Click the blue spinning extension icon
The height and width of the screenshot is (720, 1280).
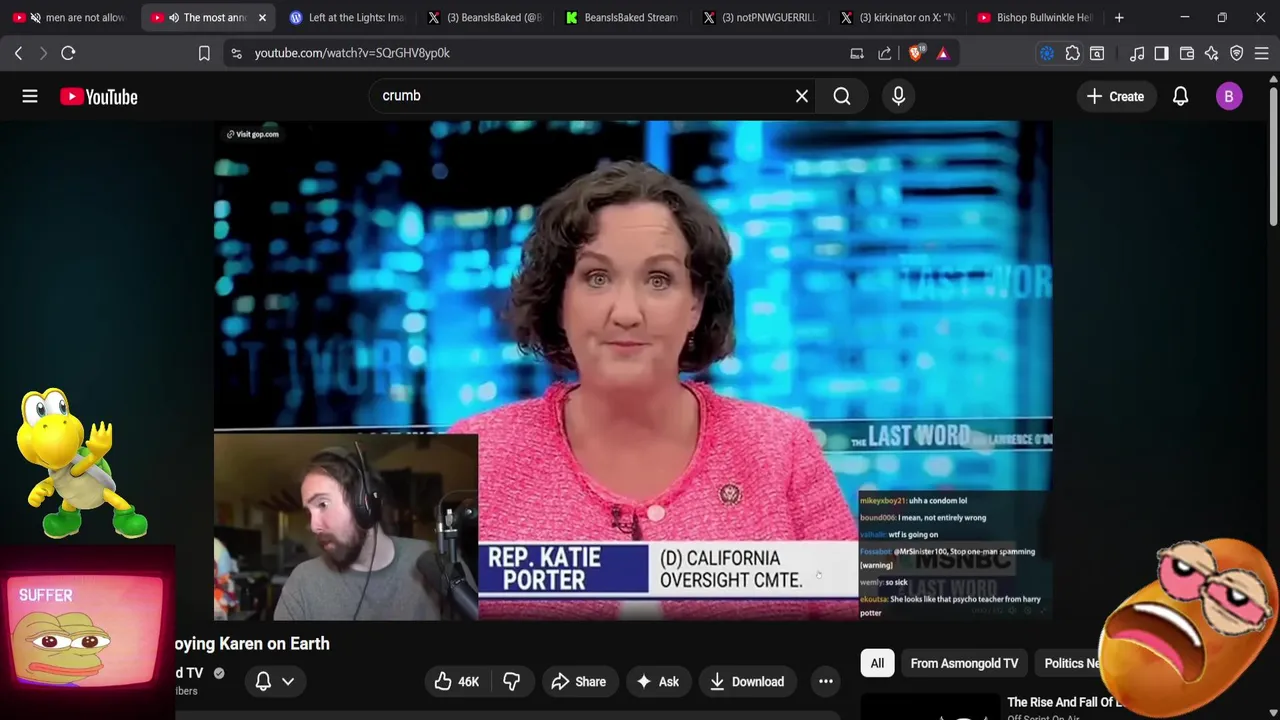click(x=1046, y=53)
